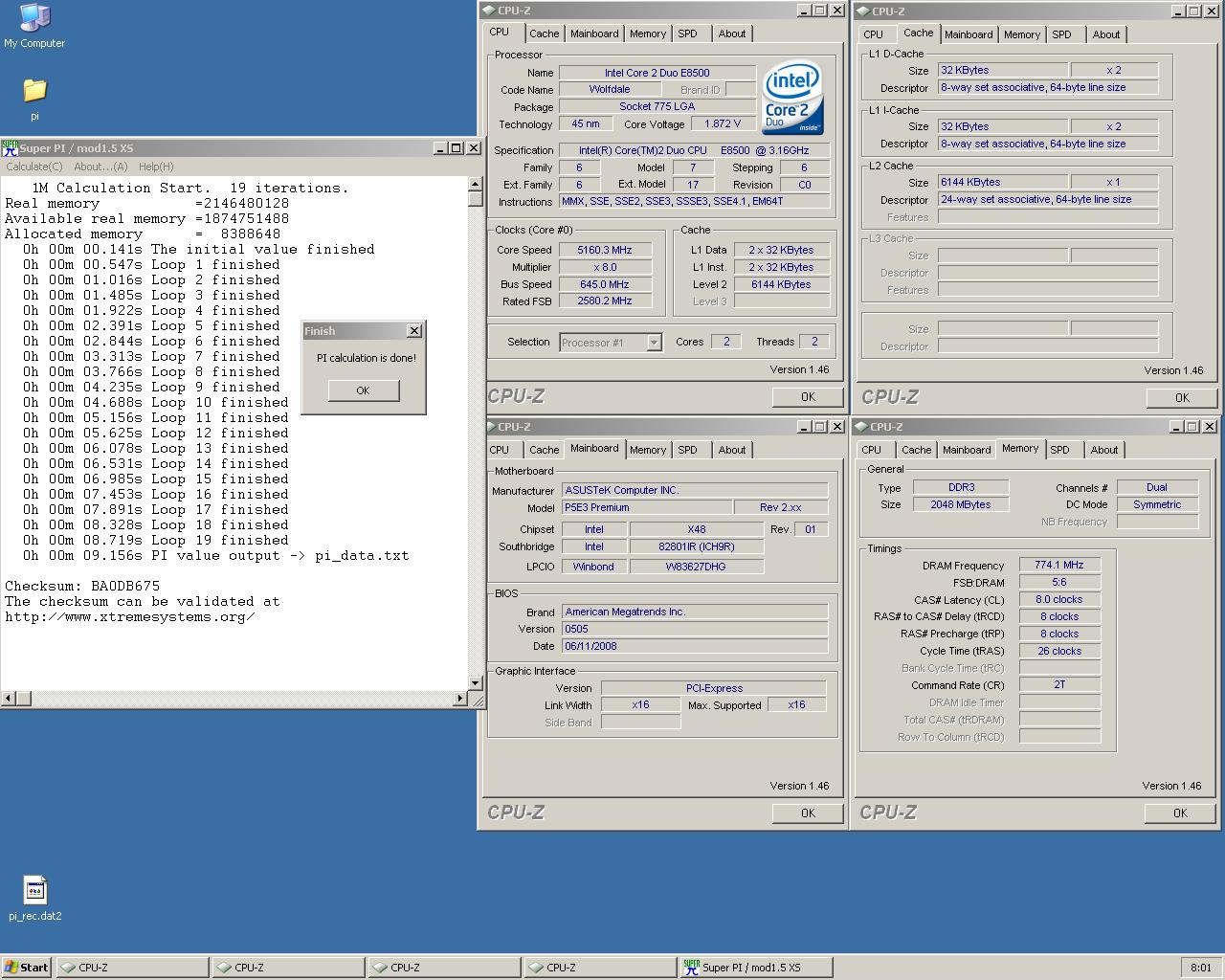Viewport: 1225px width, 980px height.
Task: Click the BIOS Date 06/11/2008 field
Action: (x=695, y=646)
